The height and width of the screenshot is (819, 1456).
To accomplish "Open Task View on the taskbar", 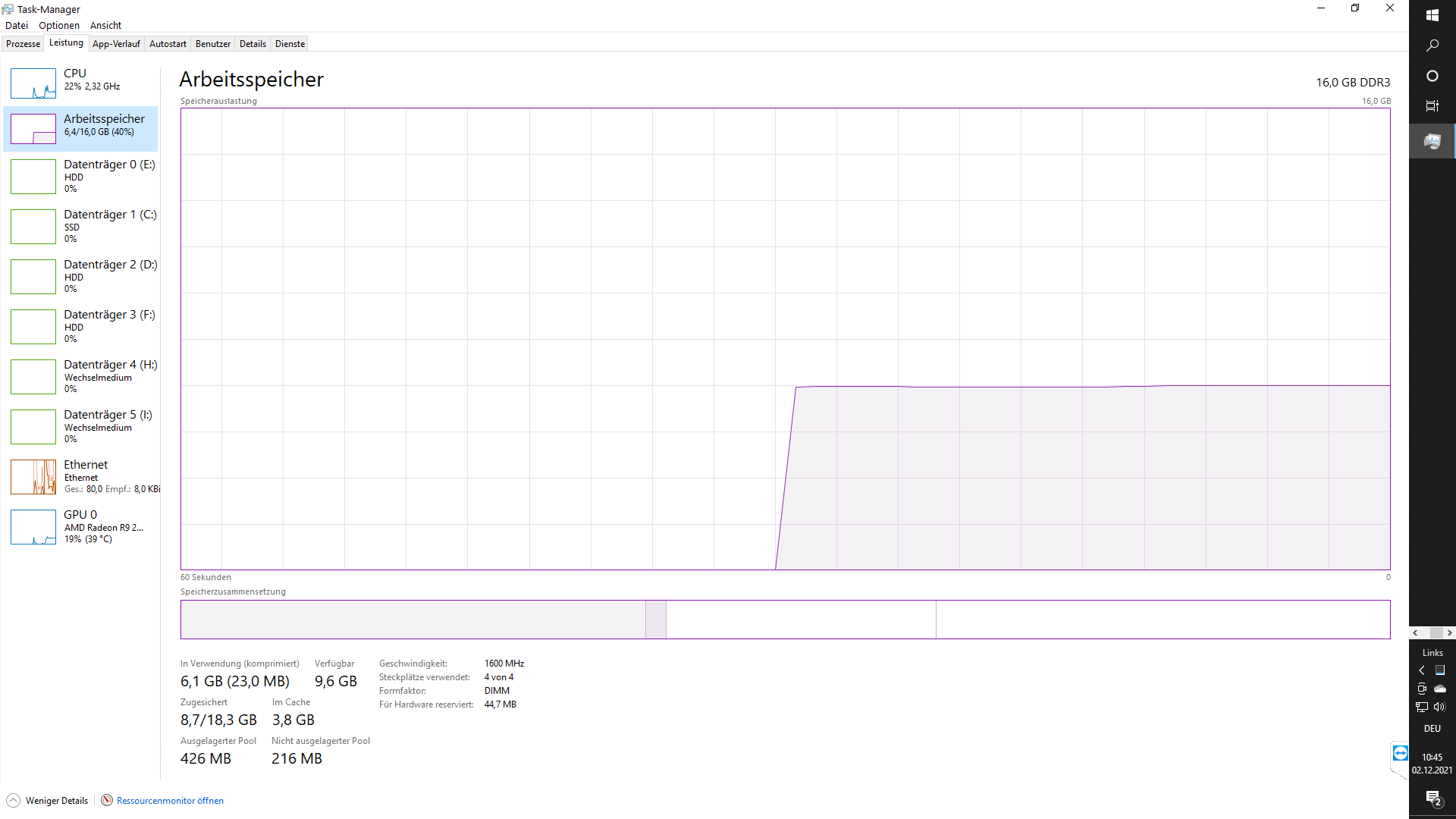I will pyautogui.click(x=1432, y=106).
